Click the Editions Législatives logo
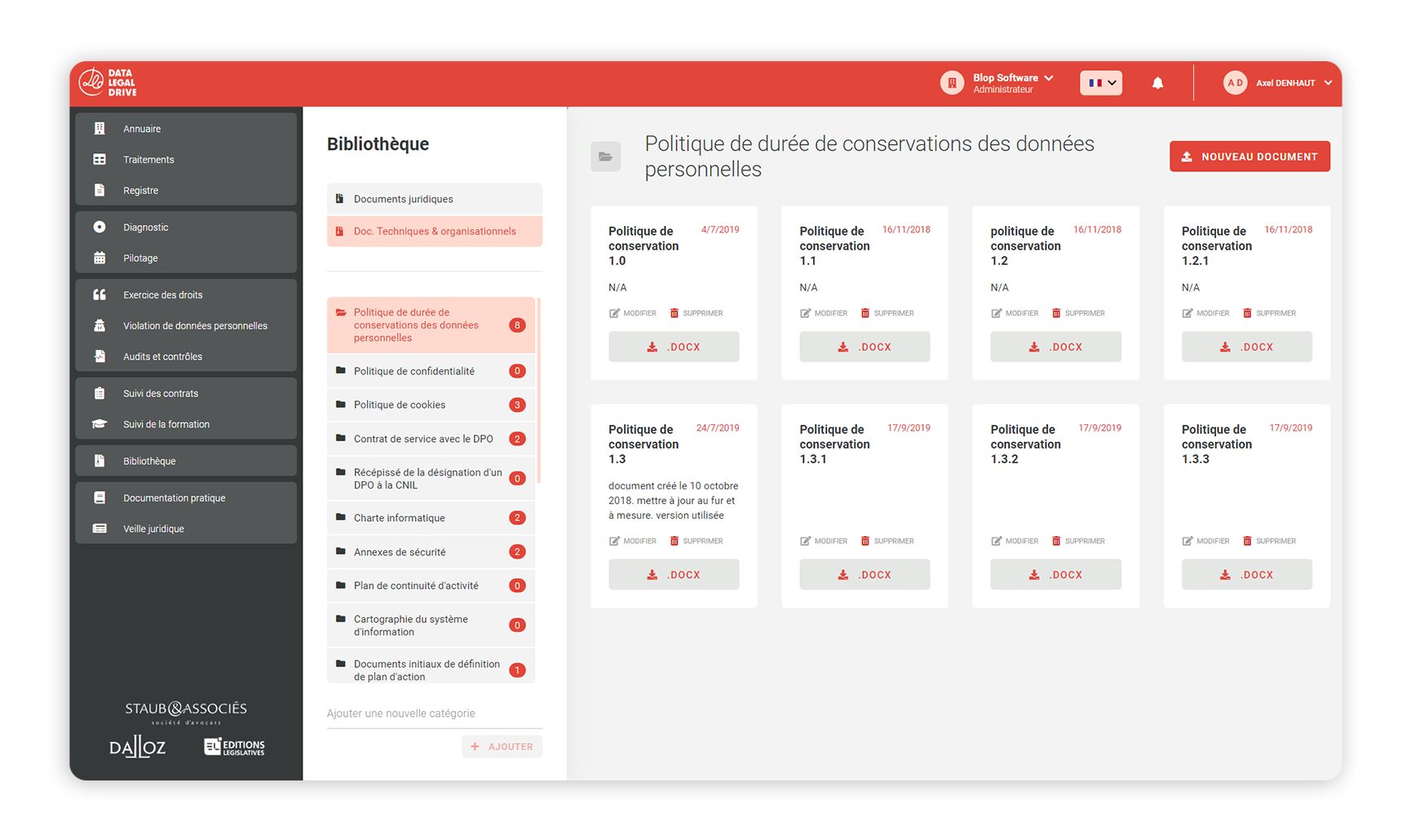1406x840 pixels. pyautogui.click(x=234, y=746)
